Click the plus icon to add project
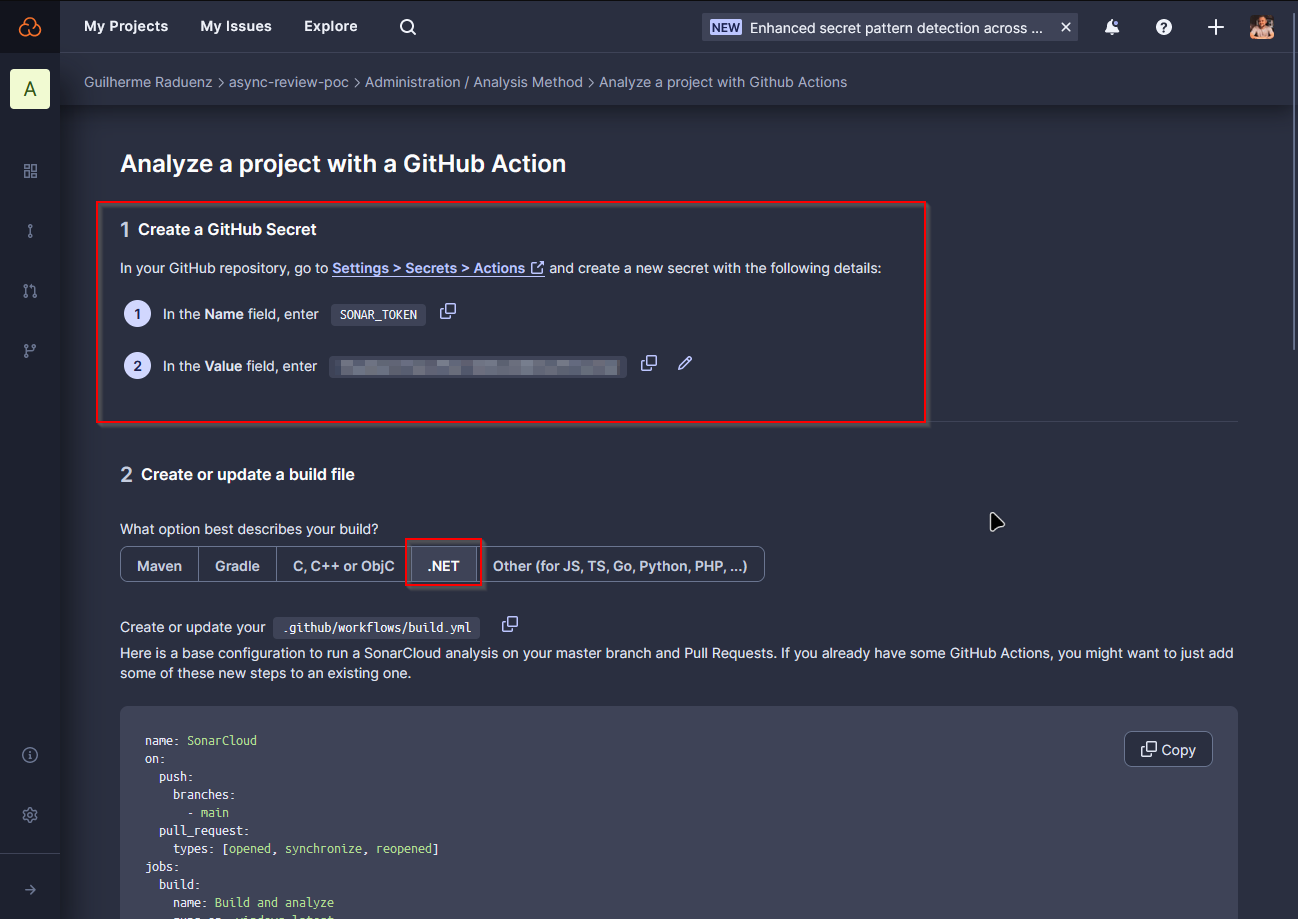The height and width of the screenshot is (919, 1298). (1216, 27)
